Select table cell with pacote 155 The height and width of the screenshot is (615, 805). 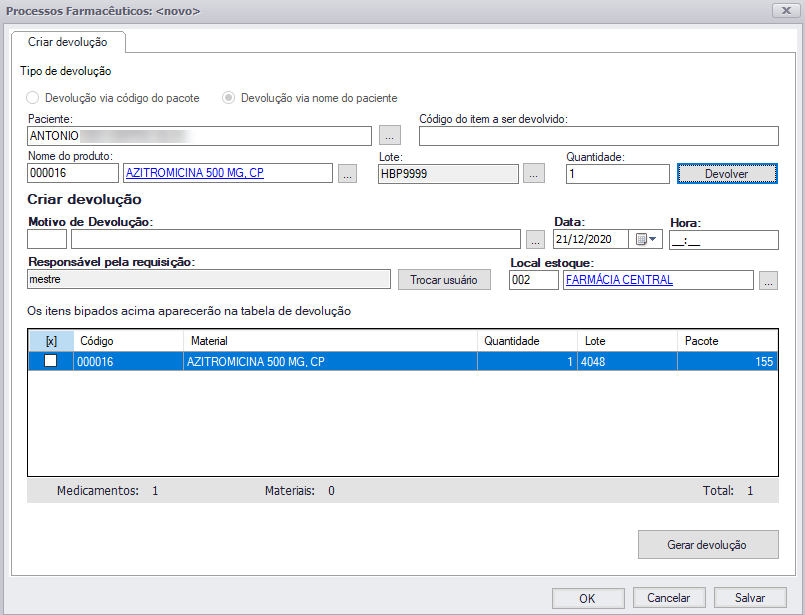(x=727, y=361)
